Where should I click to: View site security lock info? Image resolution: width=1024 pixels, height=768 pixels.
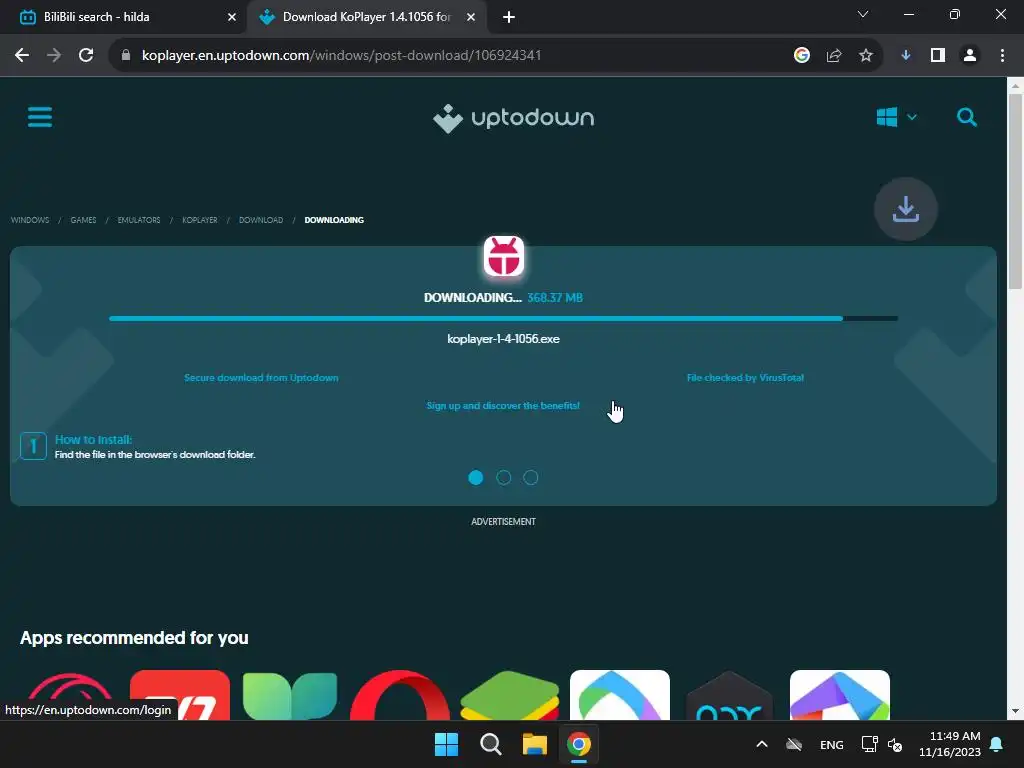tap(126, 56)
